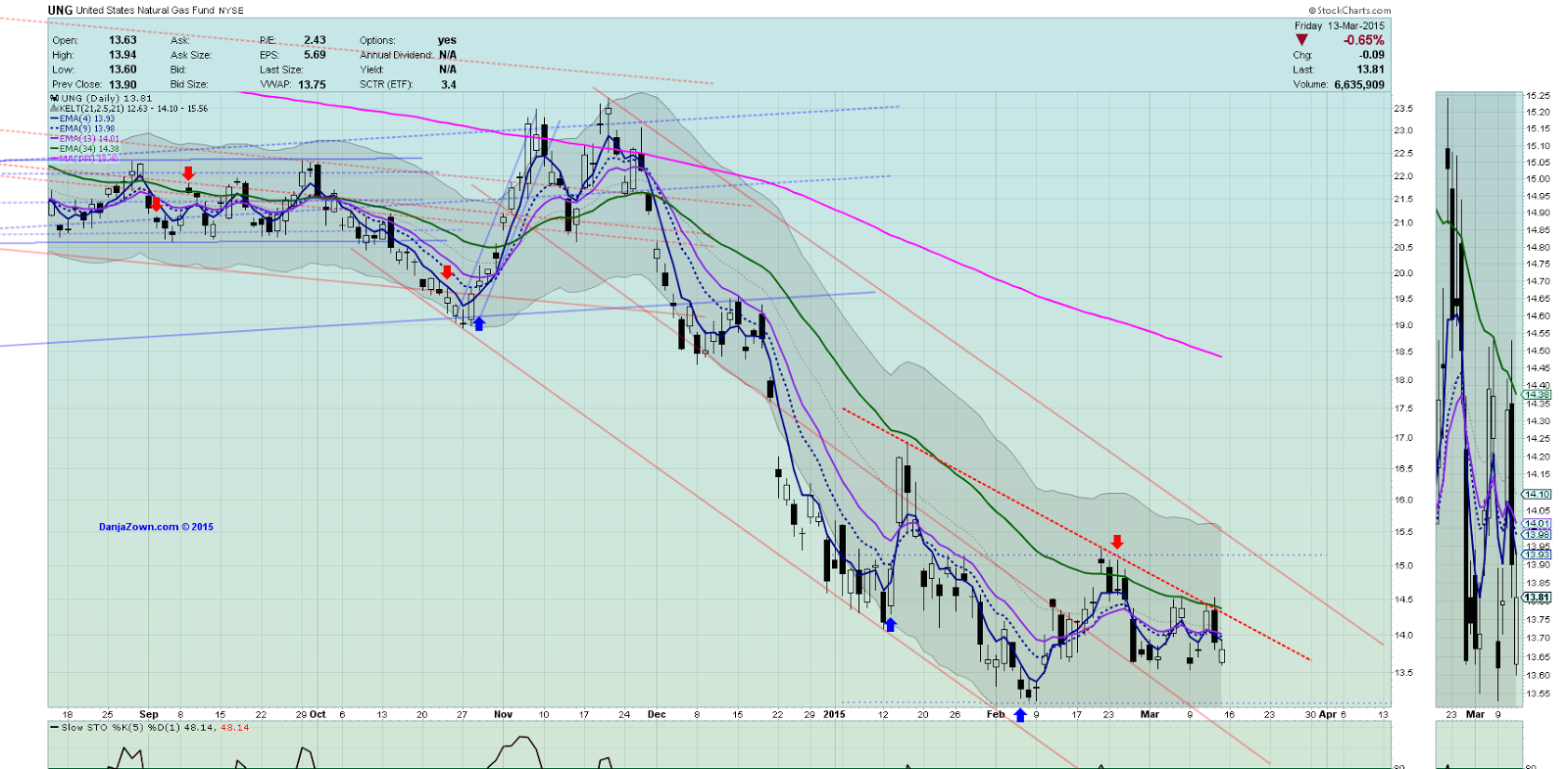This screenshot has width=1568, height=769.
Task: Click the EMA(4) 13.93 legend entry
Action: click(x=87, y=119)
